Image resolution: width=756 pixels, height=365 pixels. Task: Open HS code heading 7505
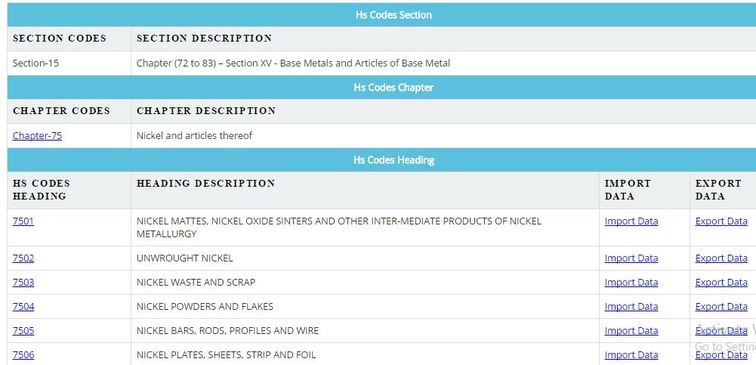tap(23, 330)
